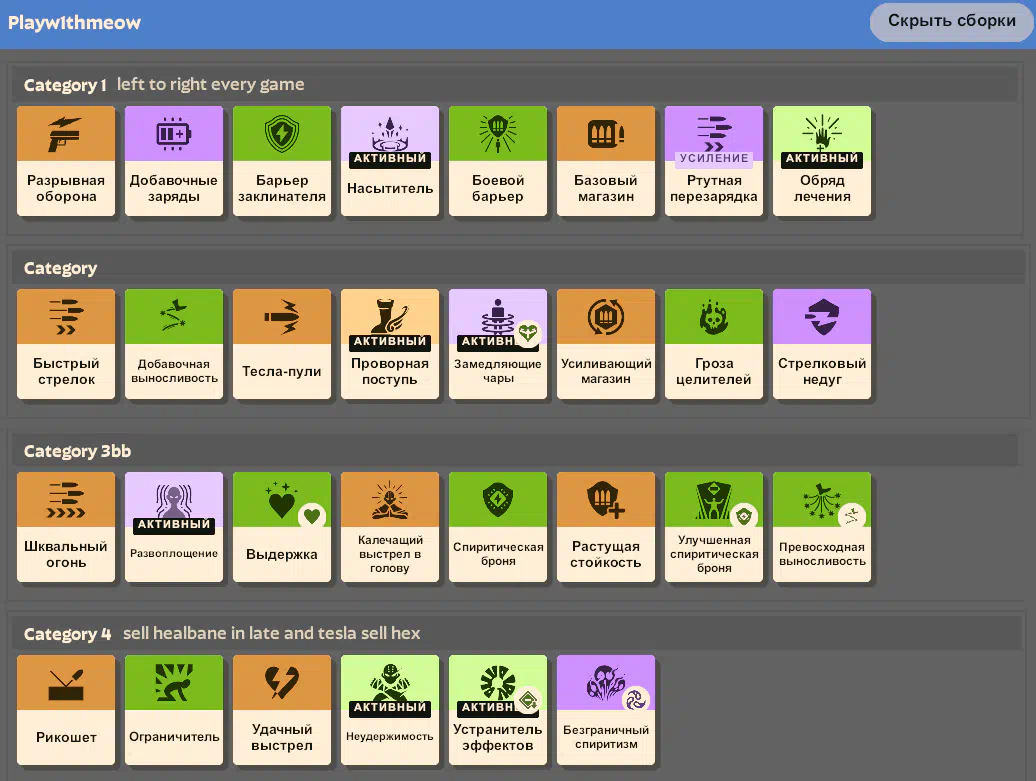Choose the Выдержка item card
Image resolution: width=1036 pixels, height=781 pixels.
[282, 527]
